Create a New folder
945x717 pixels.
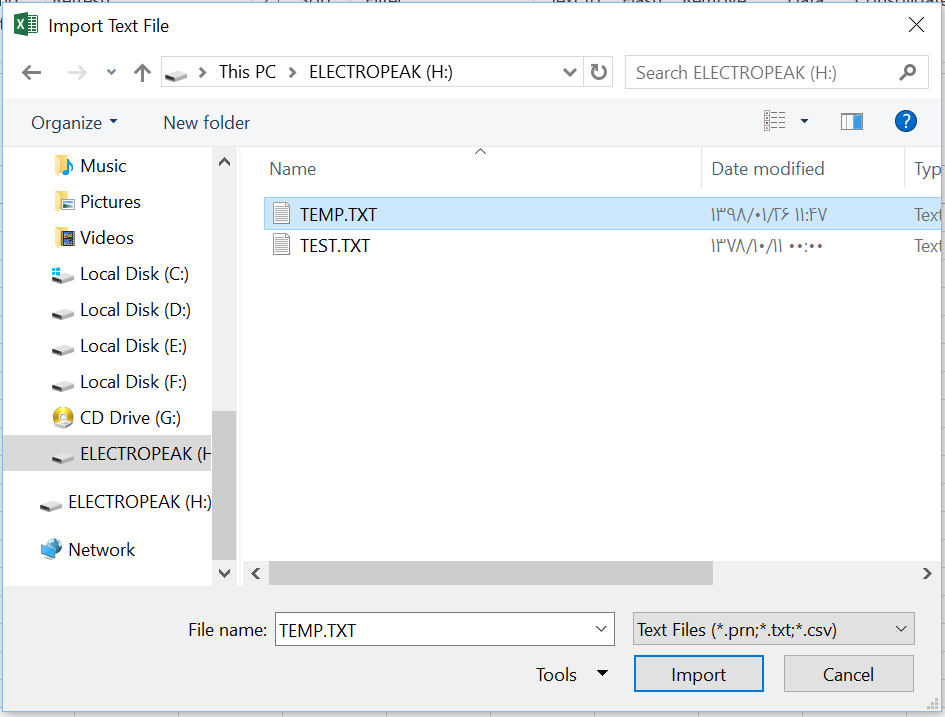pos(206,121)
